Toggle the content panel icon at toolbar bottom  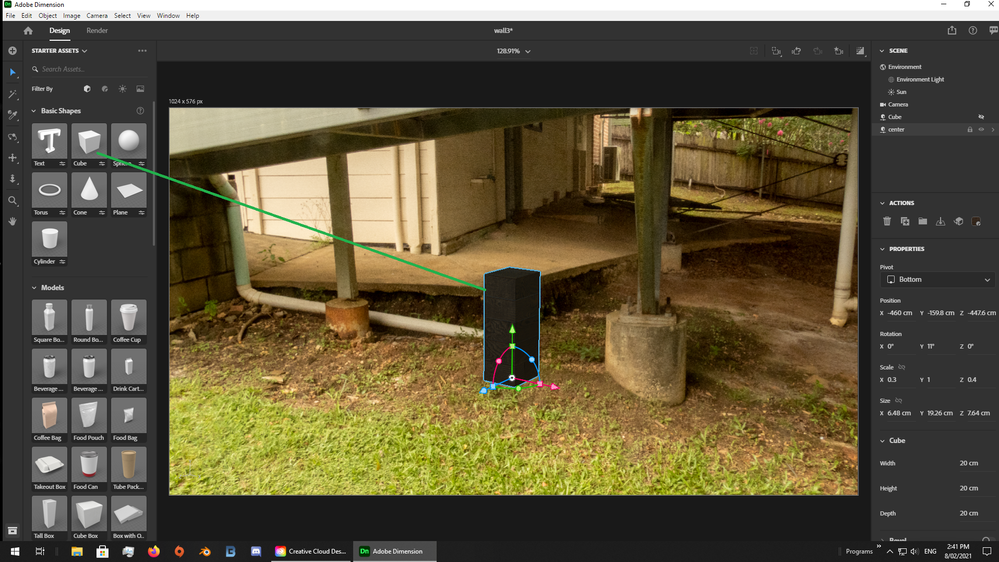[x=12, y=531]
